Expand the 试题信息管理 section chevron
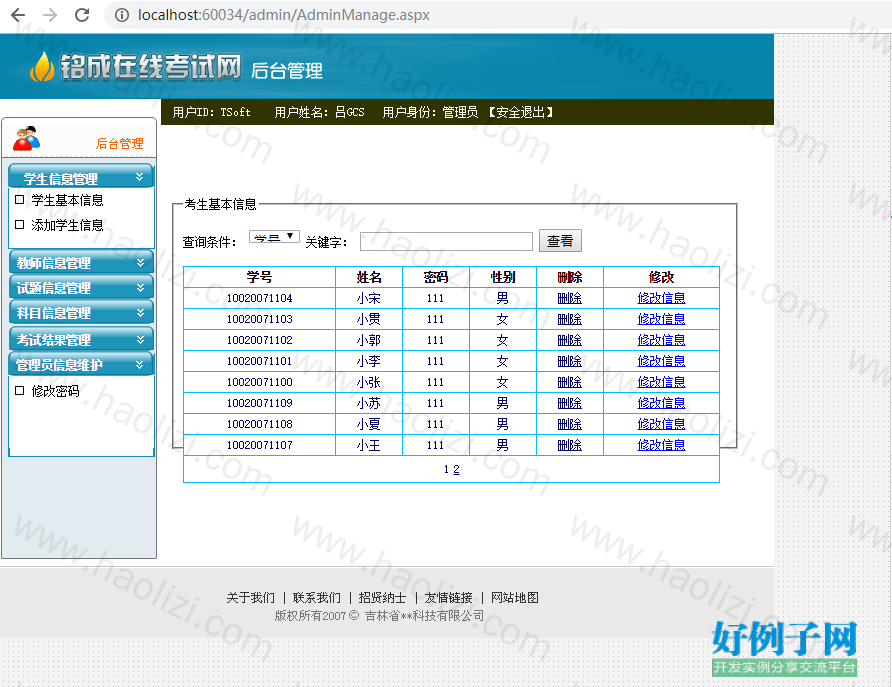The width and height of the screenshot is (892, 687). point(140,288)
